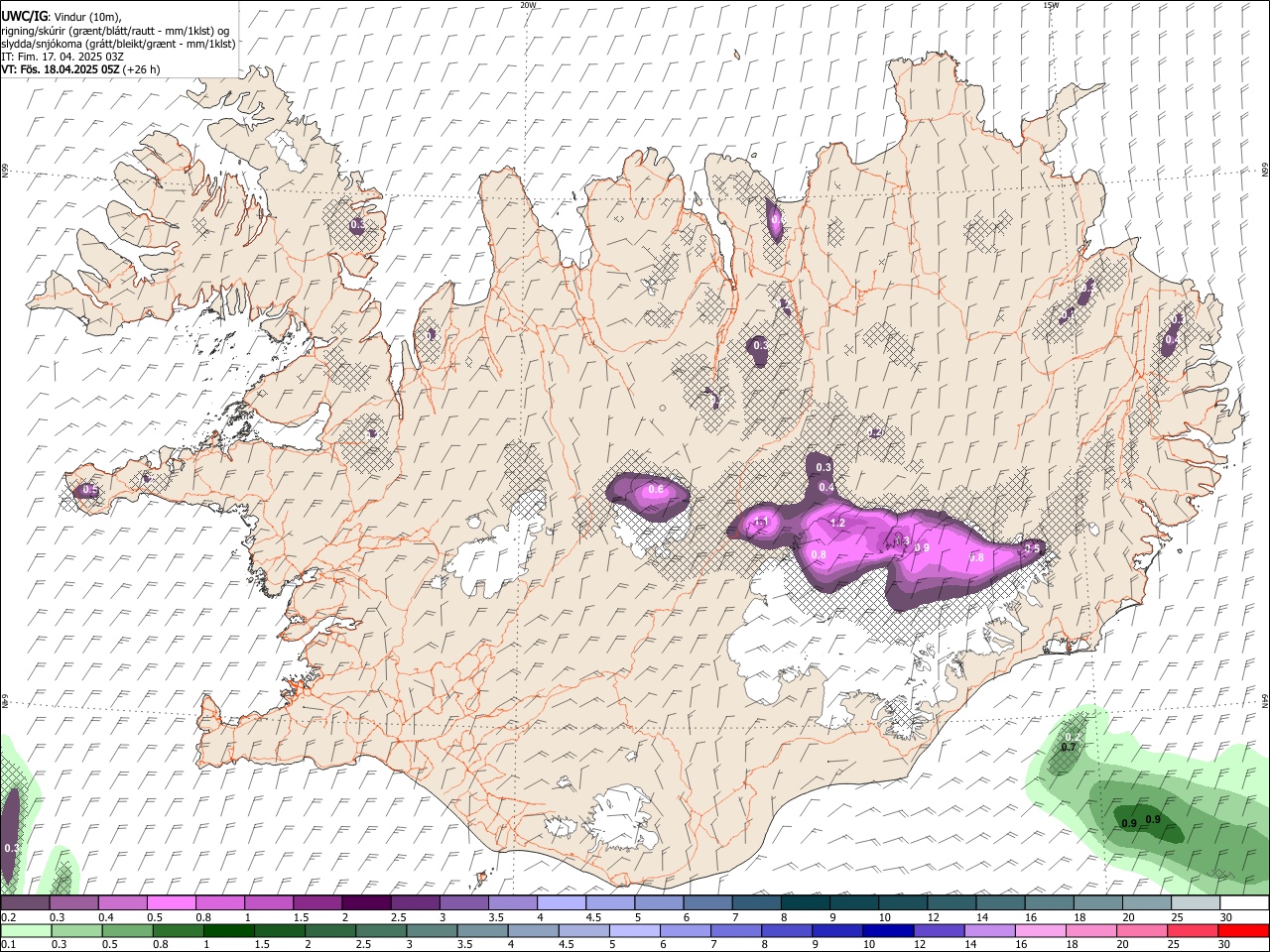Click the '(+26 h)' forecast offset
Screen dimensions: 1270x952
click(x=142, y=69)
